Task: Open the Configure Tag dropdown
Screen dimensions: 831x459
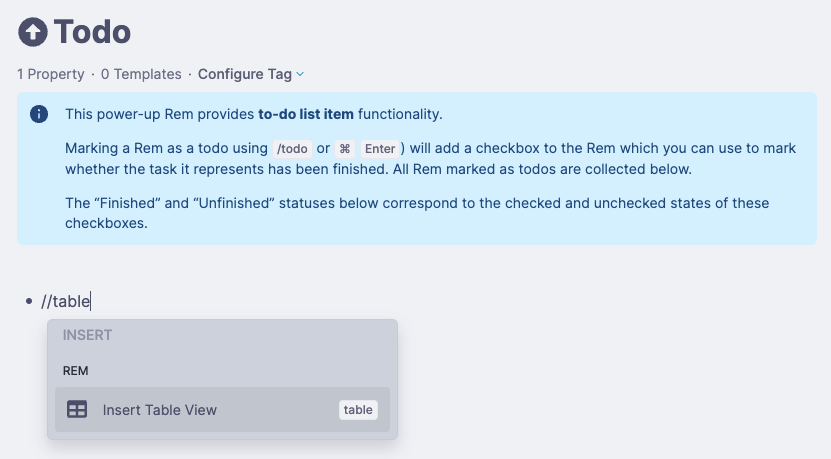Action: click(245, 74)
